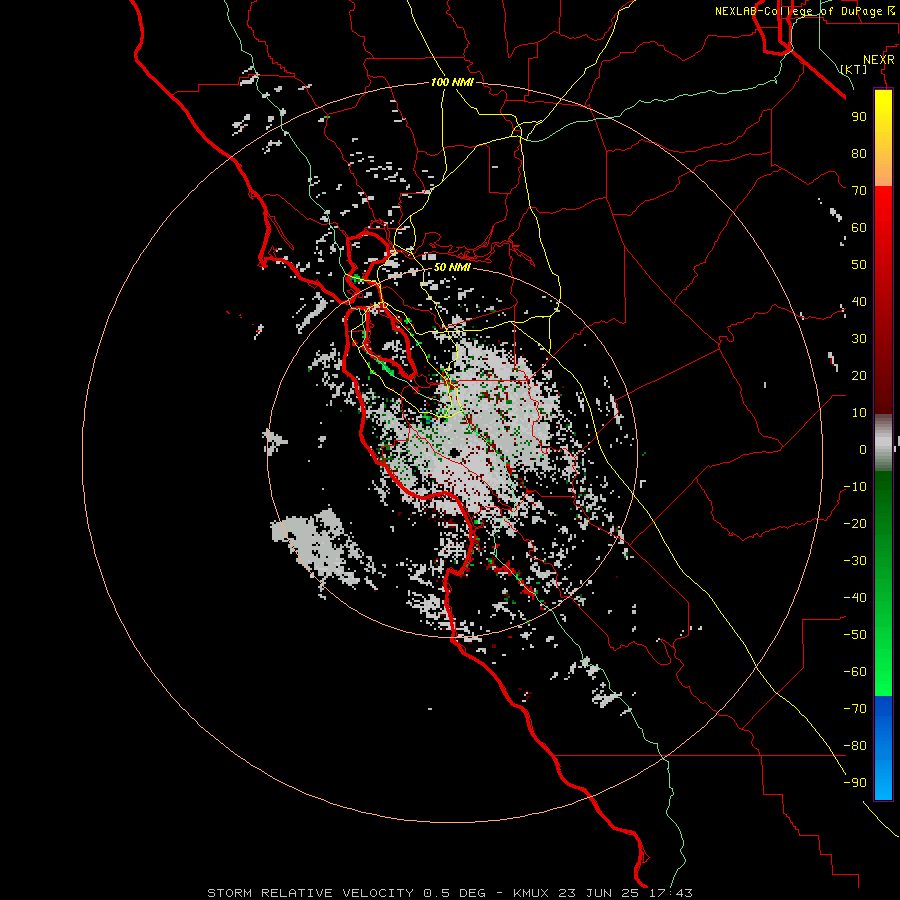This screenshot has width=900, height=900.
Task: Click the -70 knot label on color scale
Action: tap(855, 709)
